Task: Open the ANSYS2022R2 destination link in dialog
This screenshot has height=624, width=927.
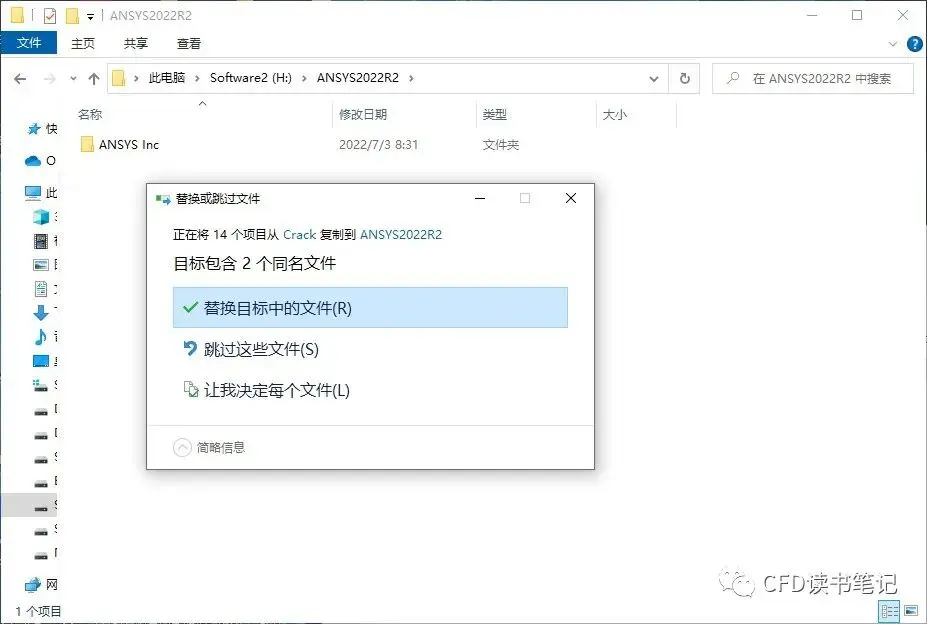Action: pos(401,235)
